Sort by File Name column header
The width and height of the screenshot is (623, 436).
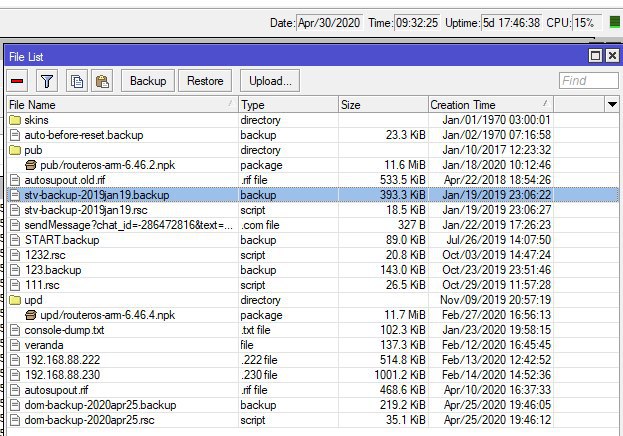coord(122,105)
